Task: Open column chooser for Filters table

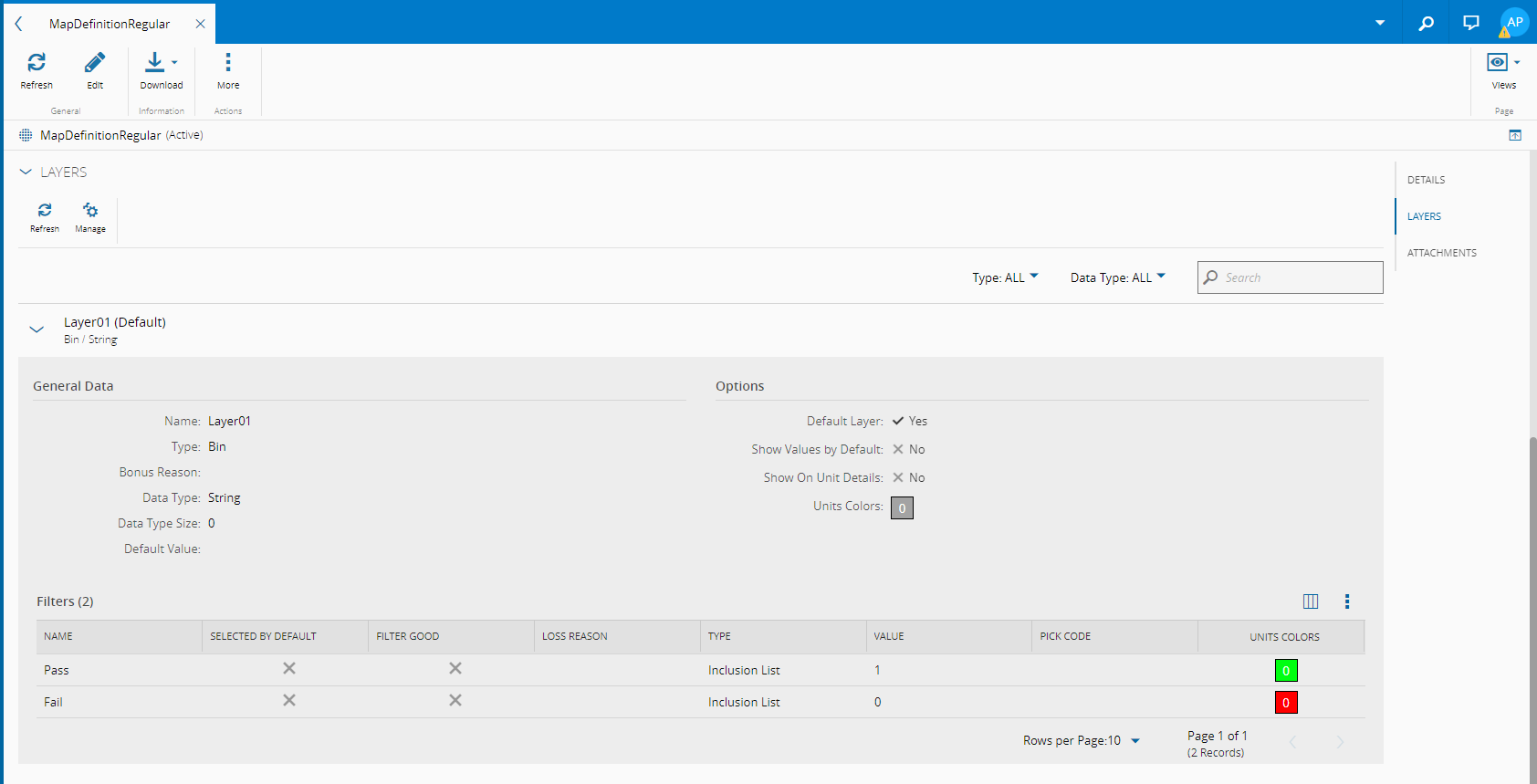Action: point(1311,601)
